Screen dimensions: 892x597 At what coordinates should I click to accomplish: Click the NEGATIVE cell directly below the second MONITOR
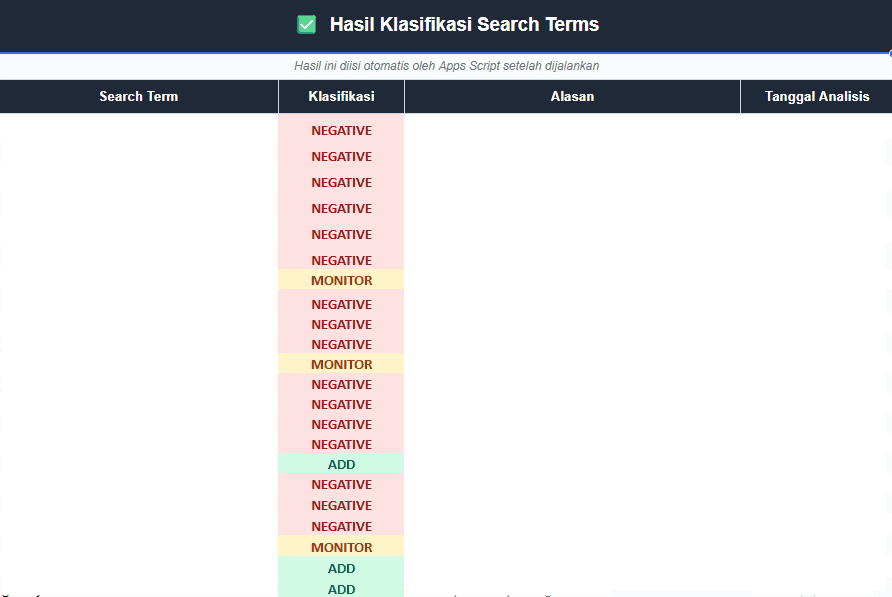tap(341, 384)
